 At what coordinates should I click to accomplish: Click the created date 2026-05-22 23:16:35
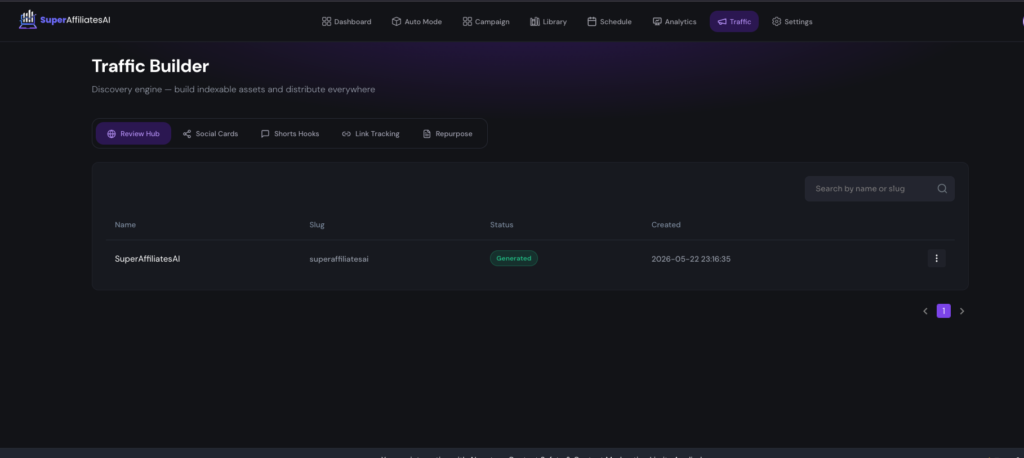[x=691, y=259]
